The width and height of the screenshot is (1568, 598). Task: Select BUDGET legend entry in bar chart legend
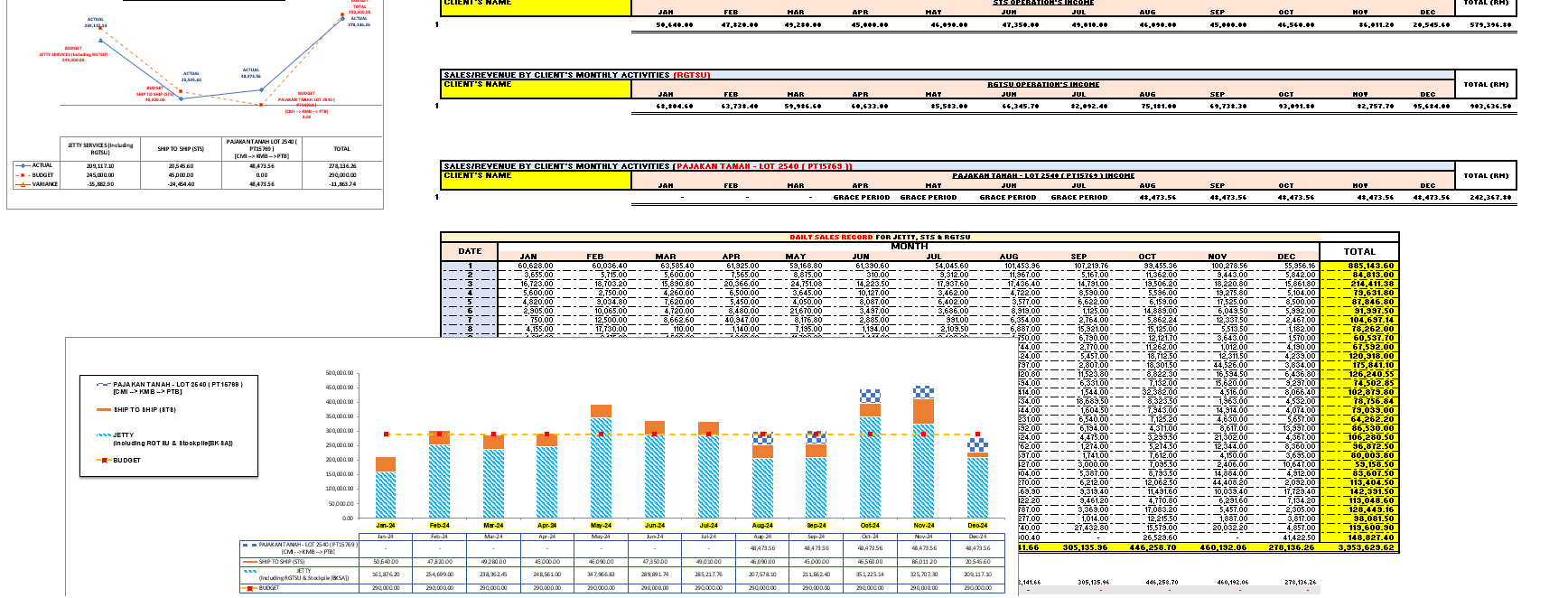click(x=118, y=460)
